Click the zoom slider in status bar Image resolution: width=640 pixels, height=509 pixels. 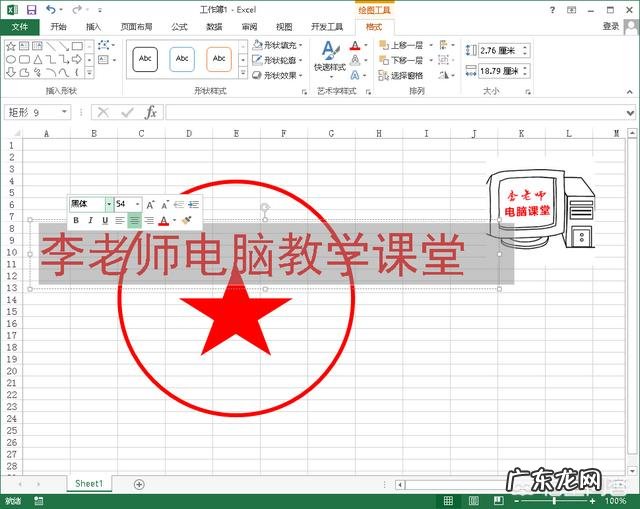pos(554,501)
